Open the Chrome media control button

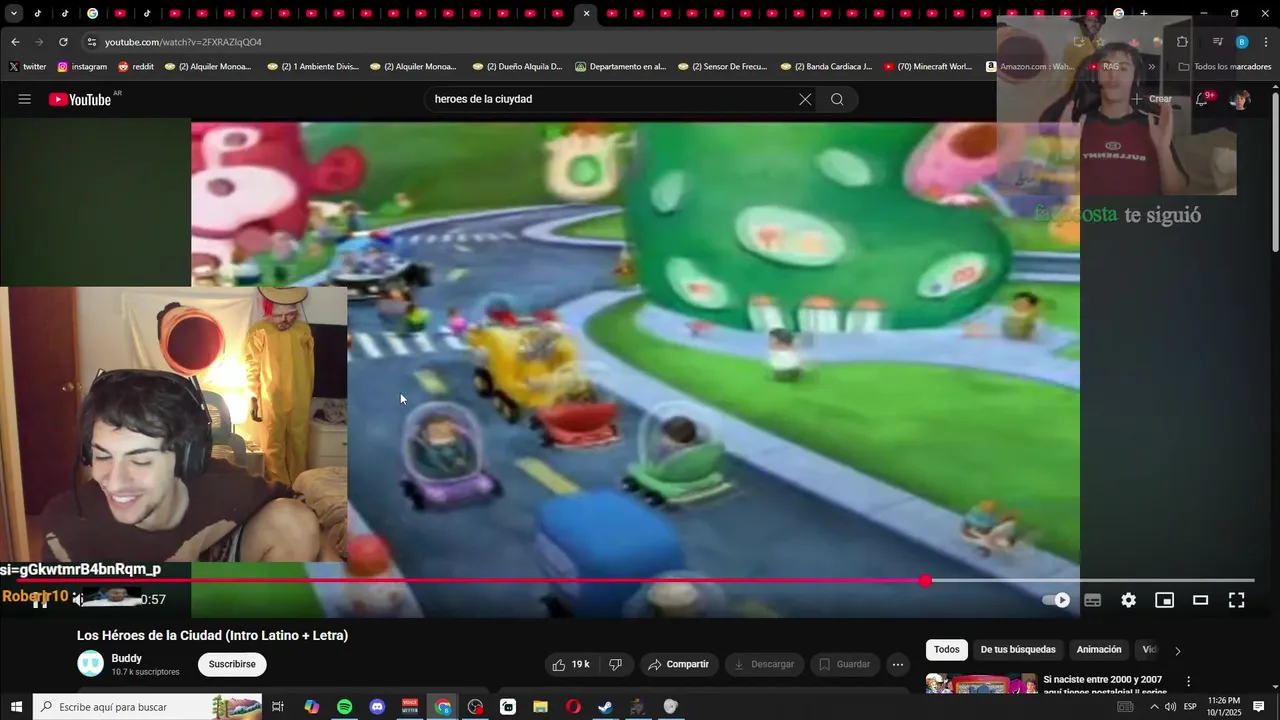[1217, 42]
